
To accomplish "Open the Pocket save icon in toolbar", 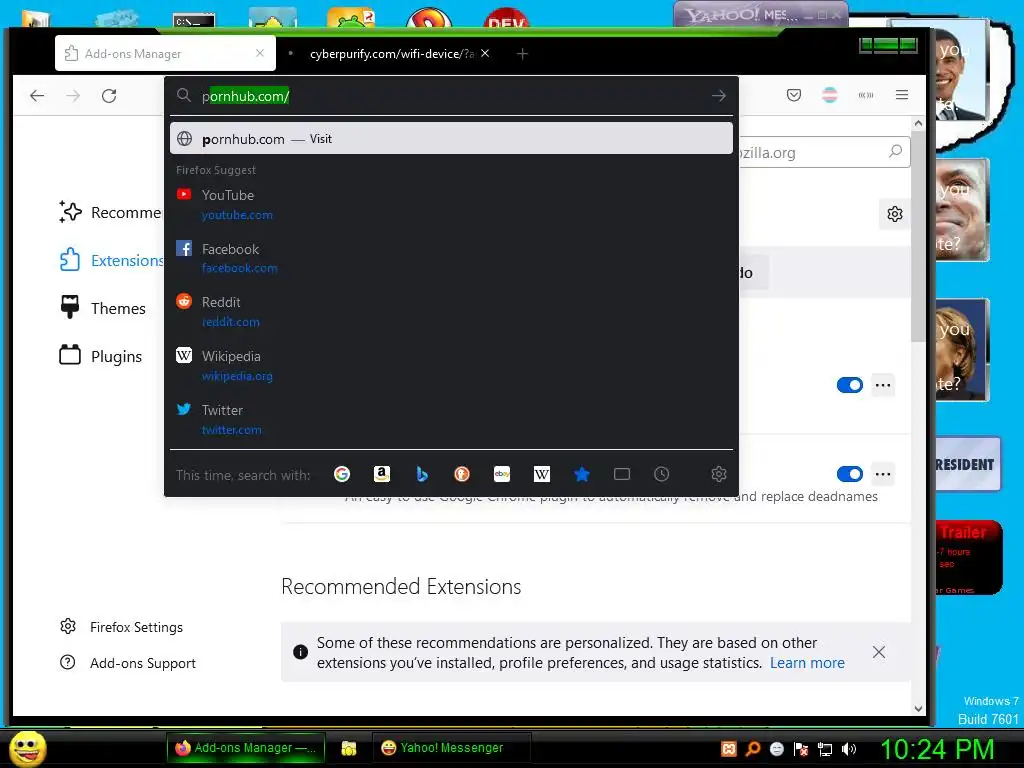I will point(793,95).
